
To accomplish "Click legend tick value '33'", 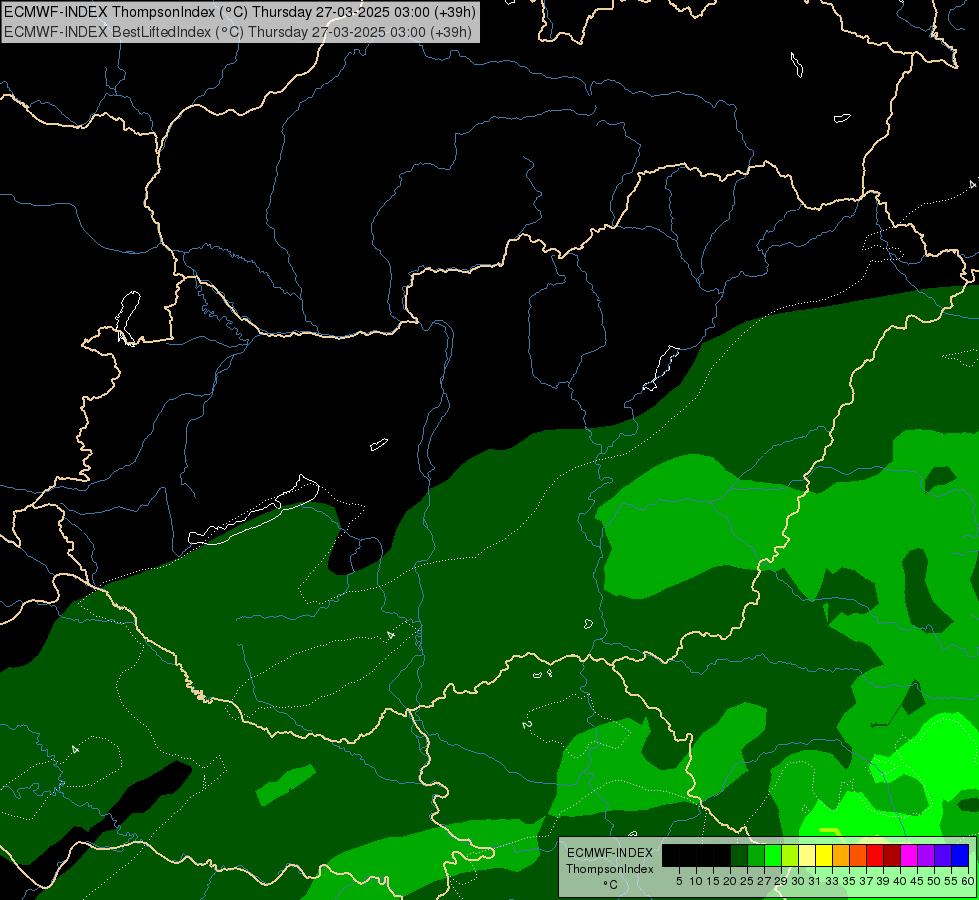I will pos(832,881).
